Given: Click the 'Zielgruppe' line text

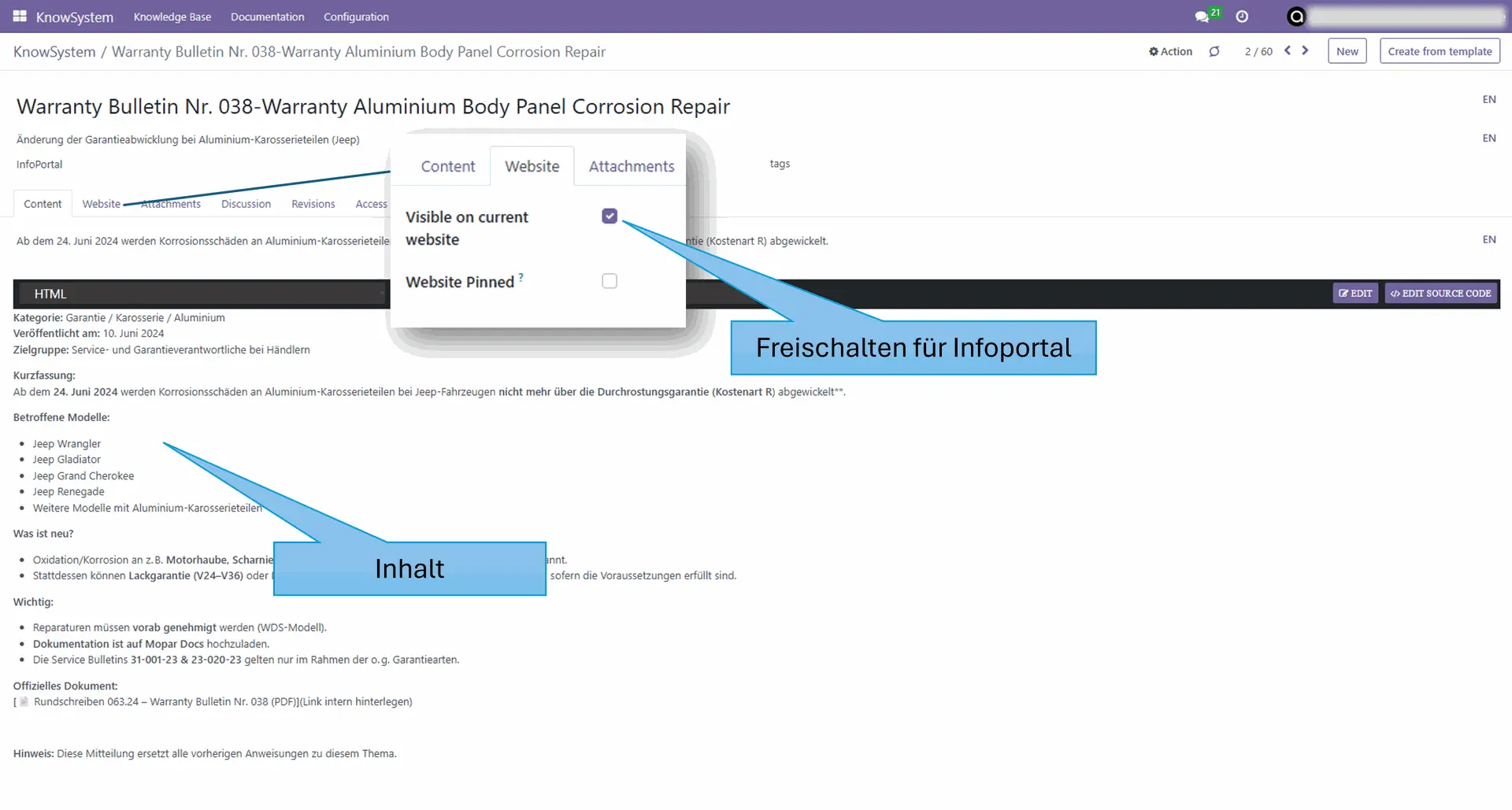Looking at the screenshot, I should coord(161,350).
